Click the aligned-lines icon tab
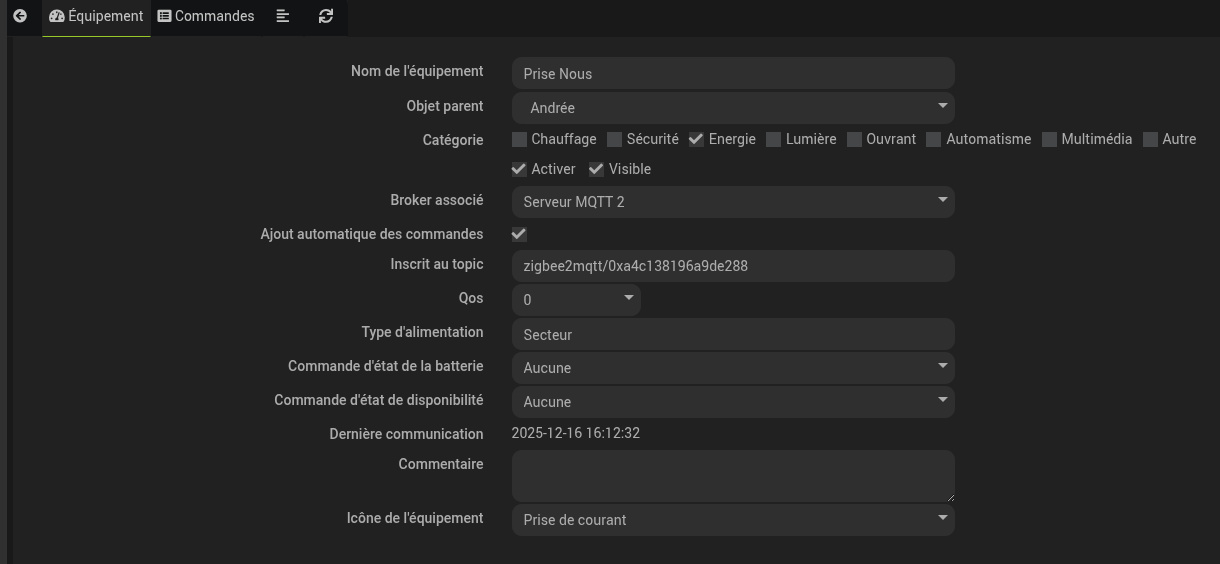This screenshot has width=1220, height=564. [283, 16]
